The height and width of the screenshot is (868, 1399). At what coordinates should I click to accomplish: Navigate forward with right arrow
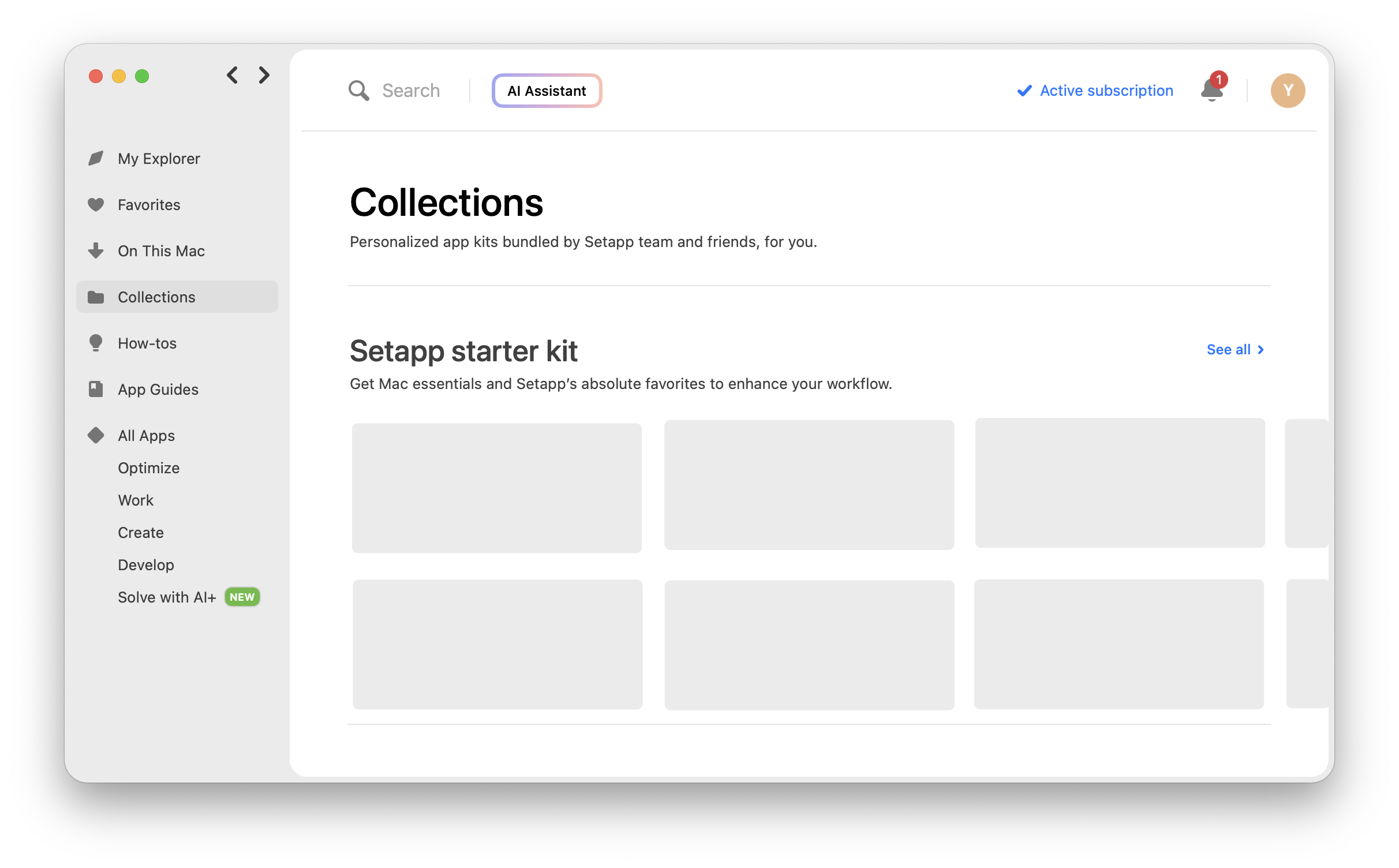(x=264, y=75)
